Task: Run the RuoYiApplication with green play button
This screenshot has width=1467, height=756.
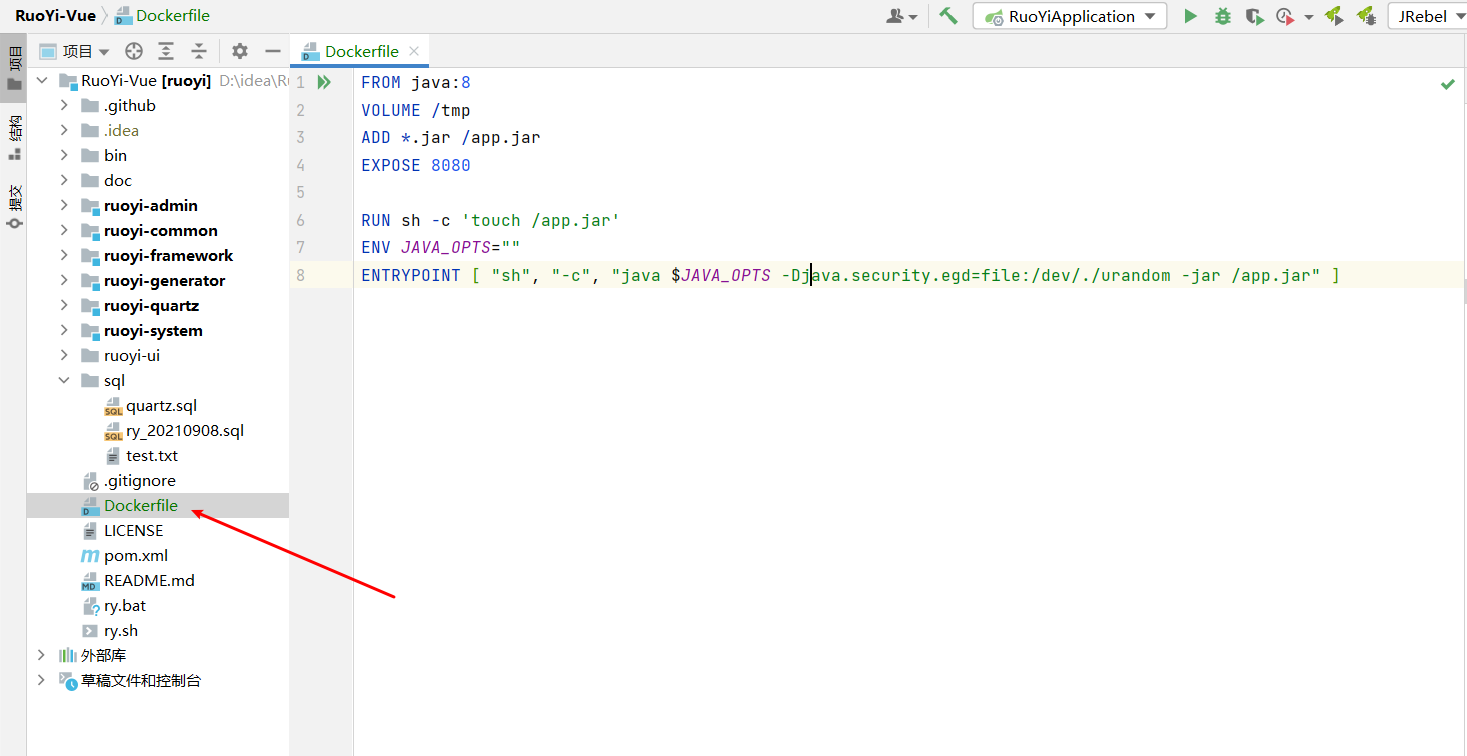Action: pos(1192,15)
